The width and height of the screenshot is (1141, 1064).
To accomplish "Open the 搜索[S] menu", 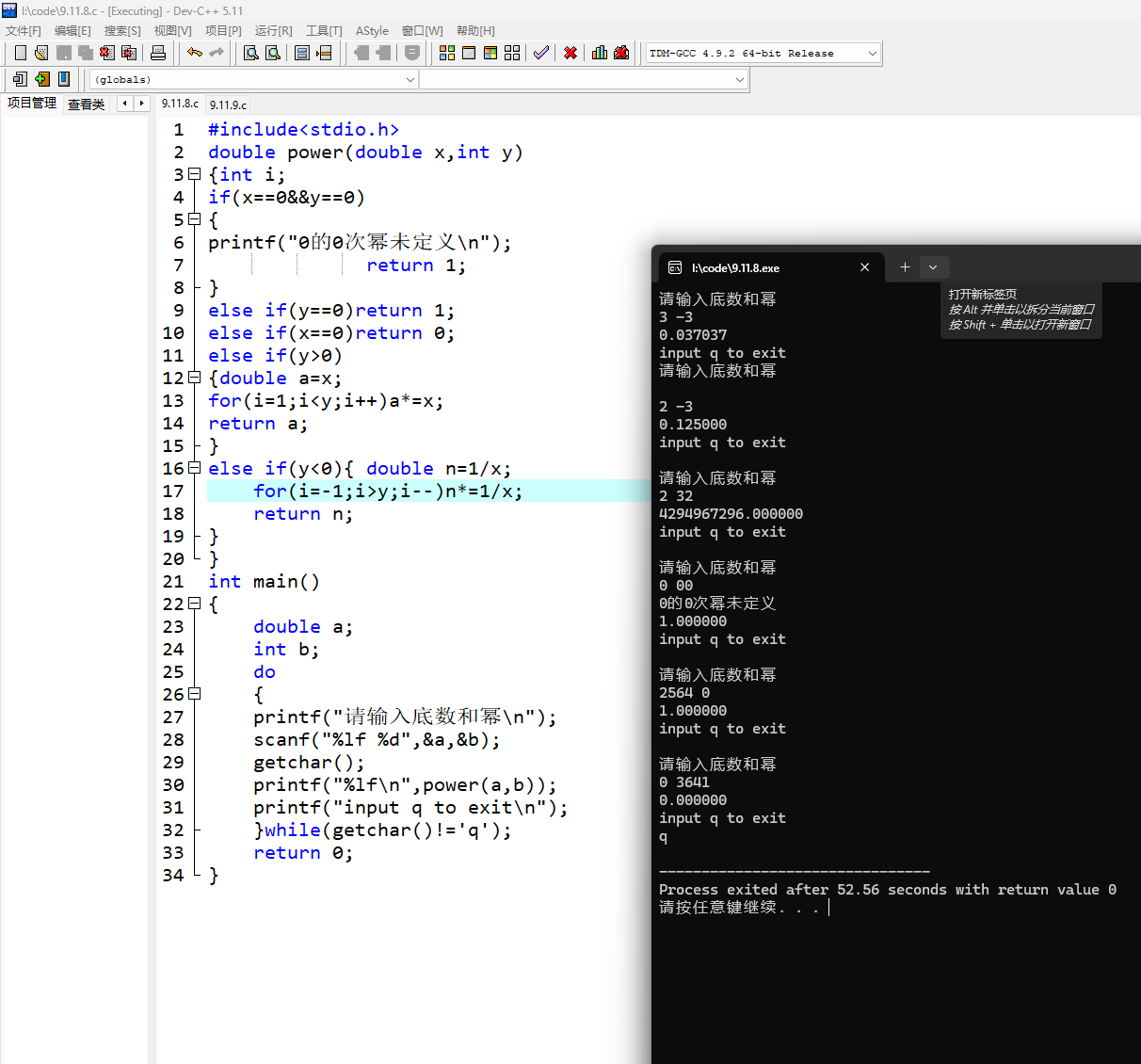I will pos(122,31).
